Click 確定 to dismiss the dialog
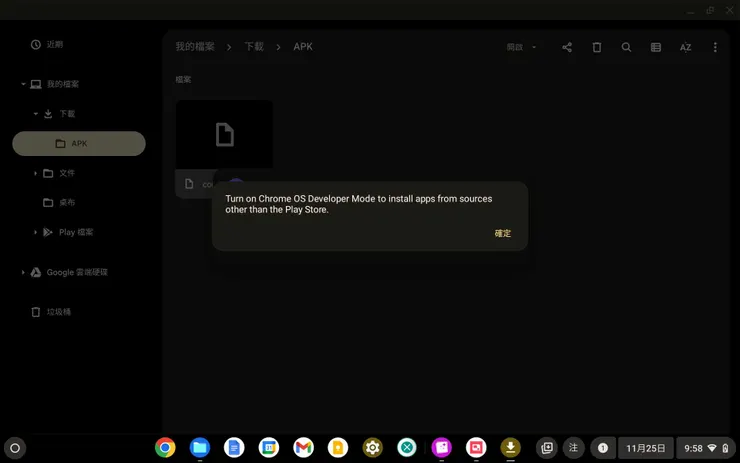 tap(502, 233)
